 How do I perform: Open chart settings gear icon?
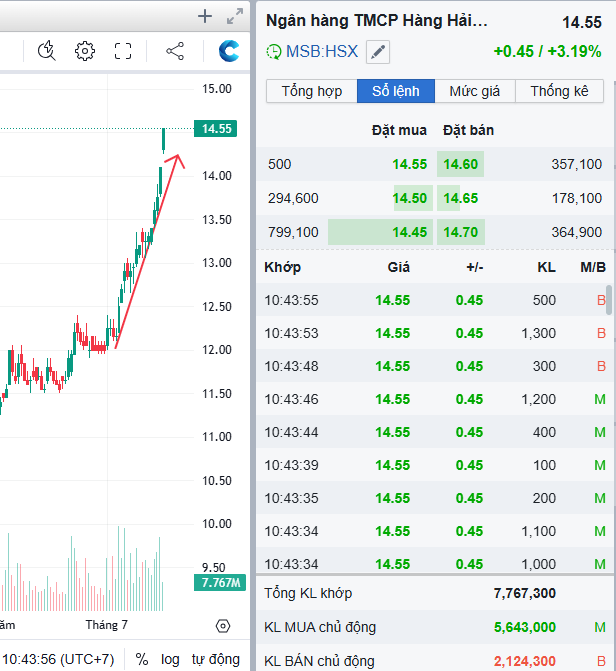click(85, 51)
